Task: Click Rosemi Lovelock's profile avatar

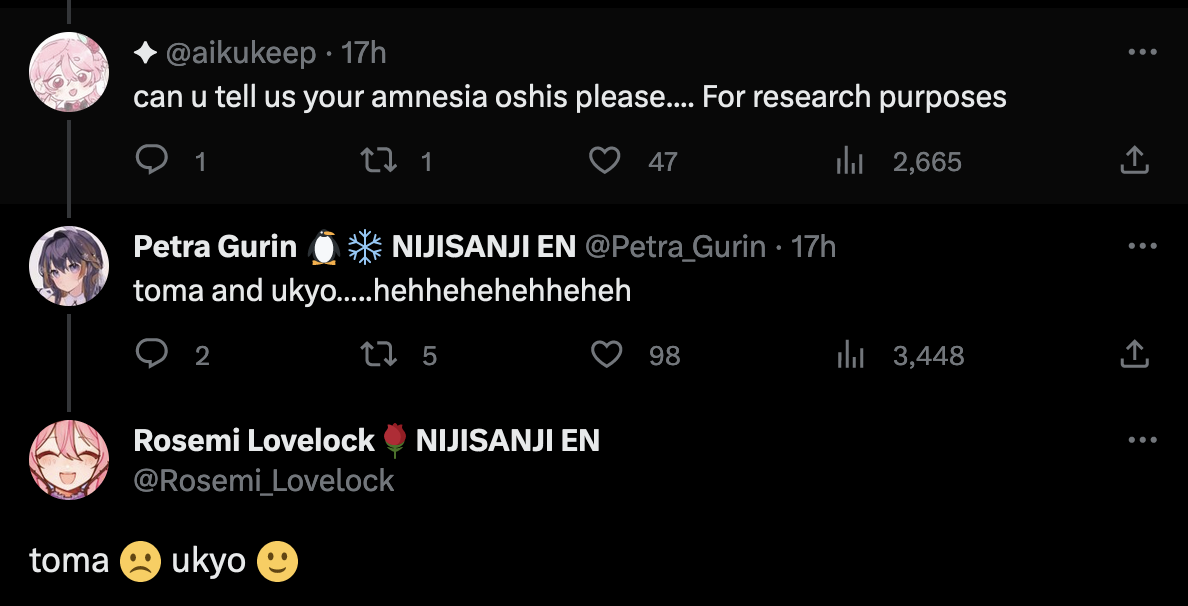Action: tap(68, 460)
